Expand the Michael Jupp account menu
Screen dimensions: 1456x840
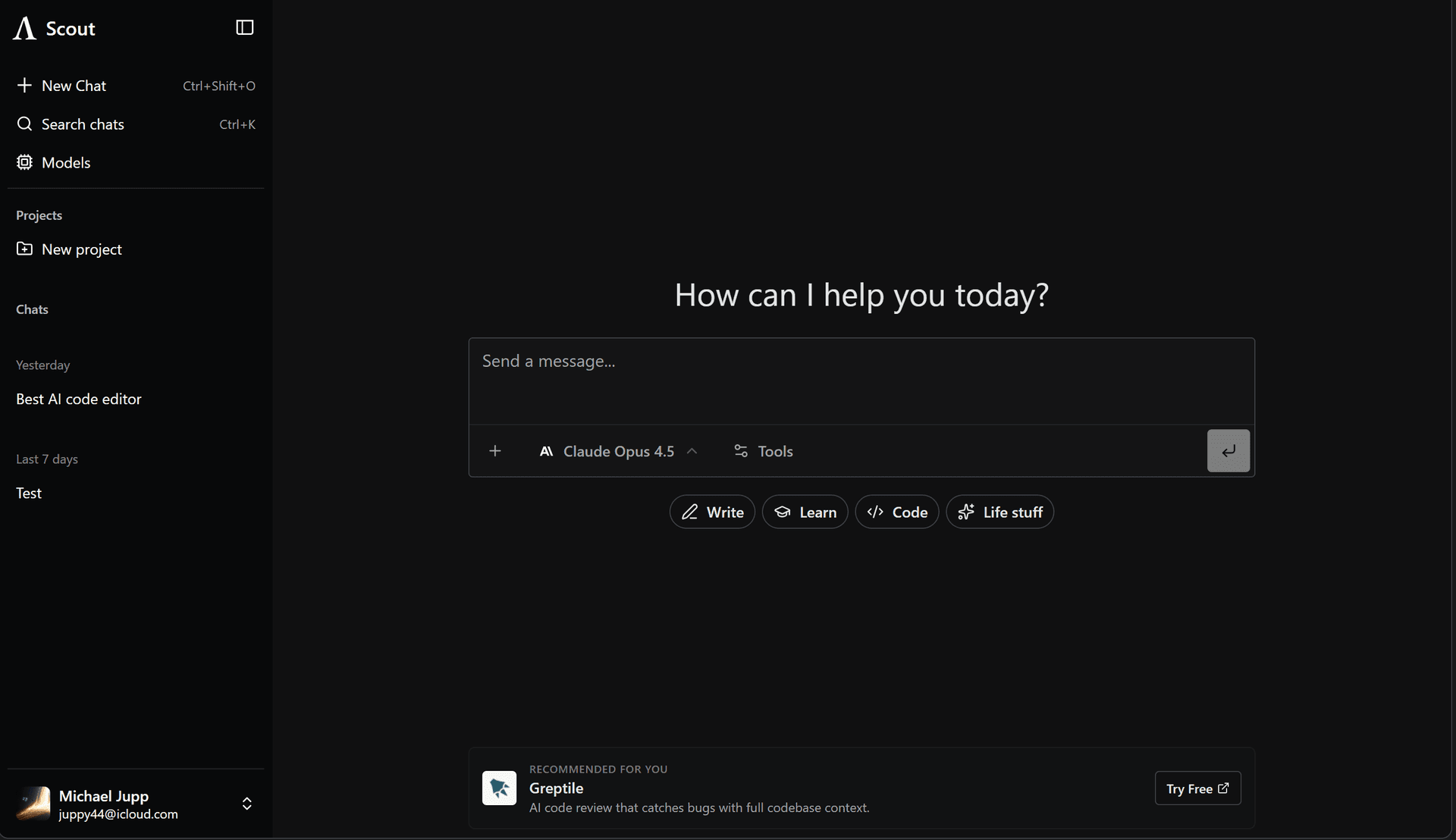(x=247, y=804)
